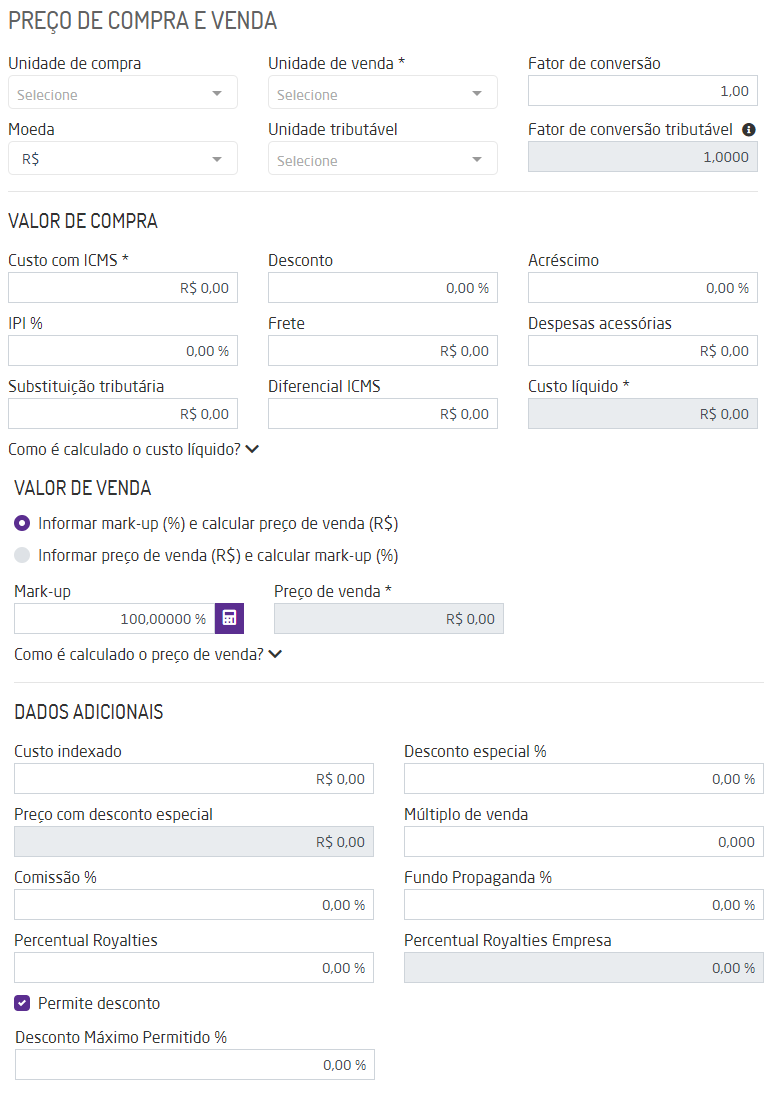Click the Comissão % input field
The height and width of the screenshot is (1096, 778).
coord(194,904)
